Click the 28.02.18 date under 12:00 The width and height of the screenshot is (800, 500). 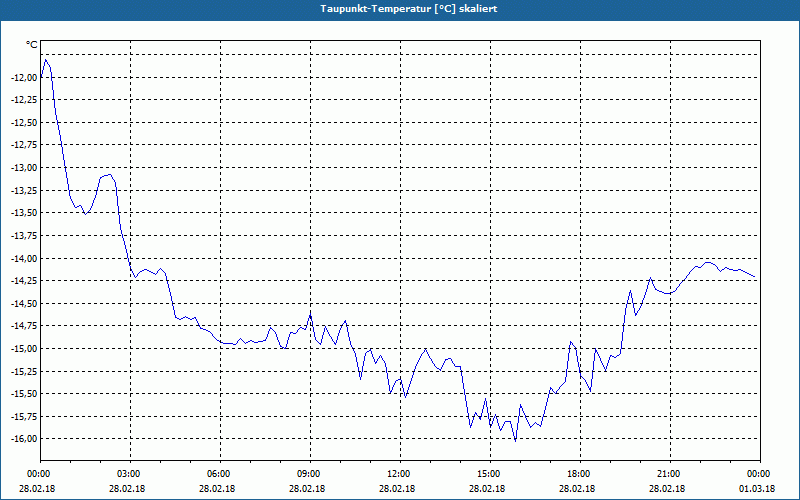point(397,489)
